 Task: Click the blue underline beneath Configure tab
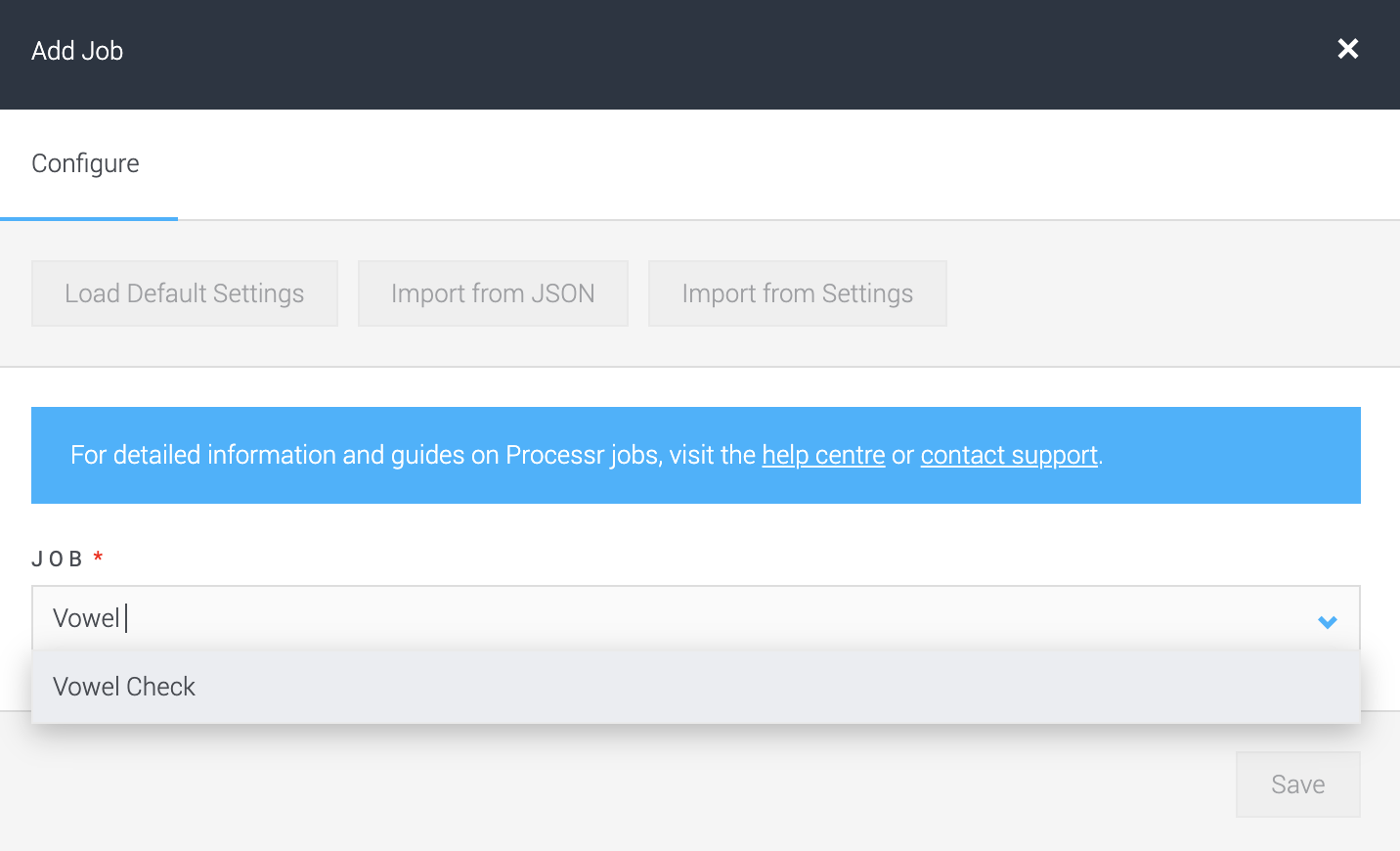tap(89, 218)
